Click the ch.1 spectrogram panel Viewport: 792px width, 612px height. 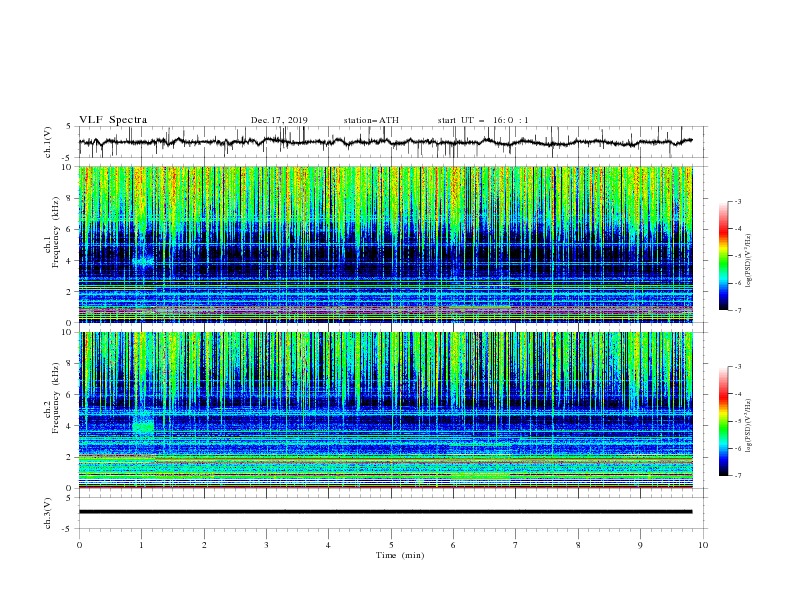coord(385,244)
